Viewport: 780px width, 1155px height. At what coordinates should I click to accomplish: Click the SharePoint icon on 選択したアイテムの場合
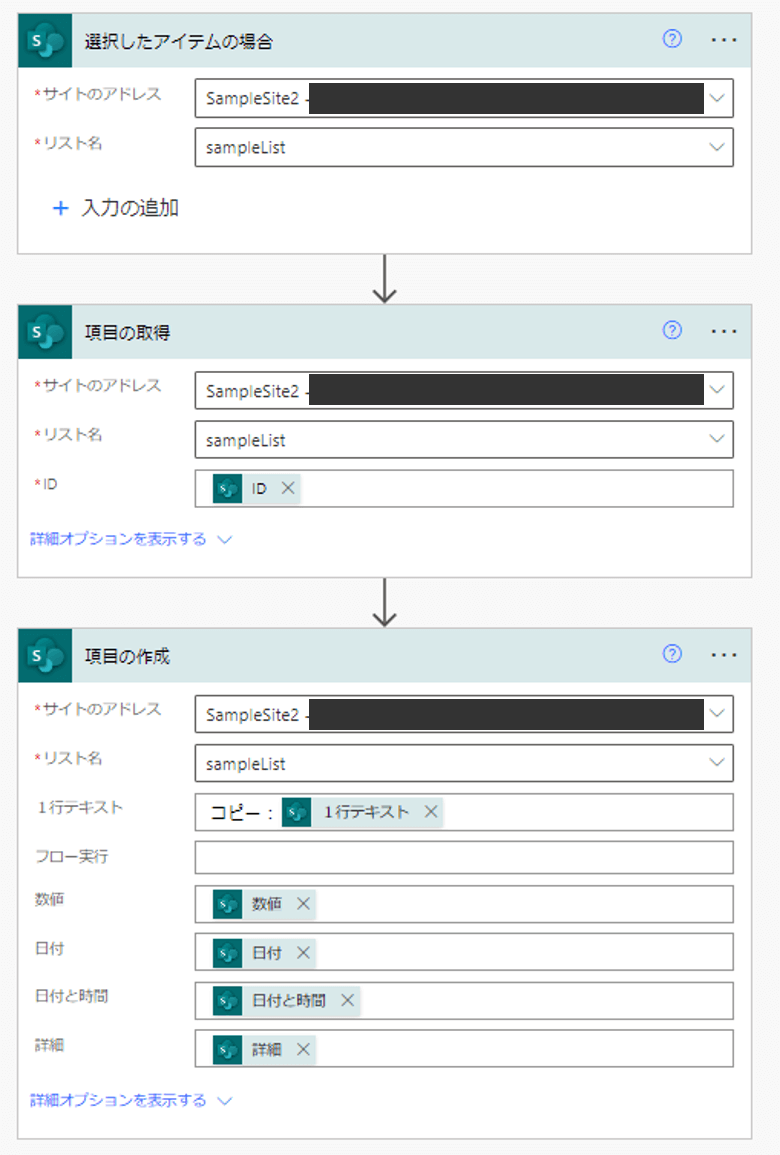(44, 40)
